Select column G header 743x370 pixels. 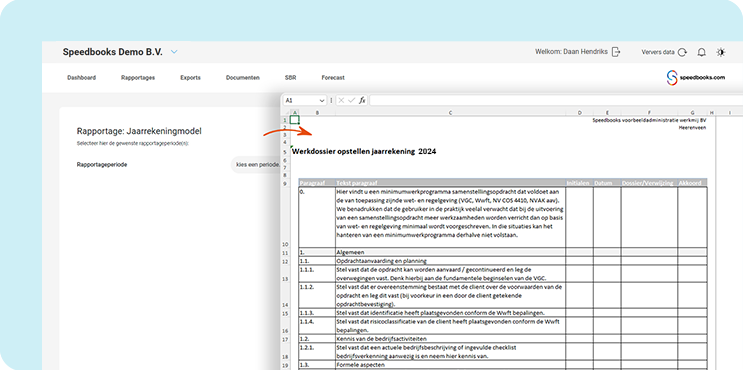(x=692, y=113)
